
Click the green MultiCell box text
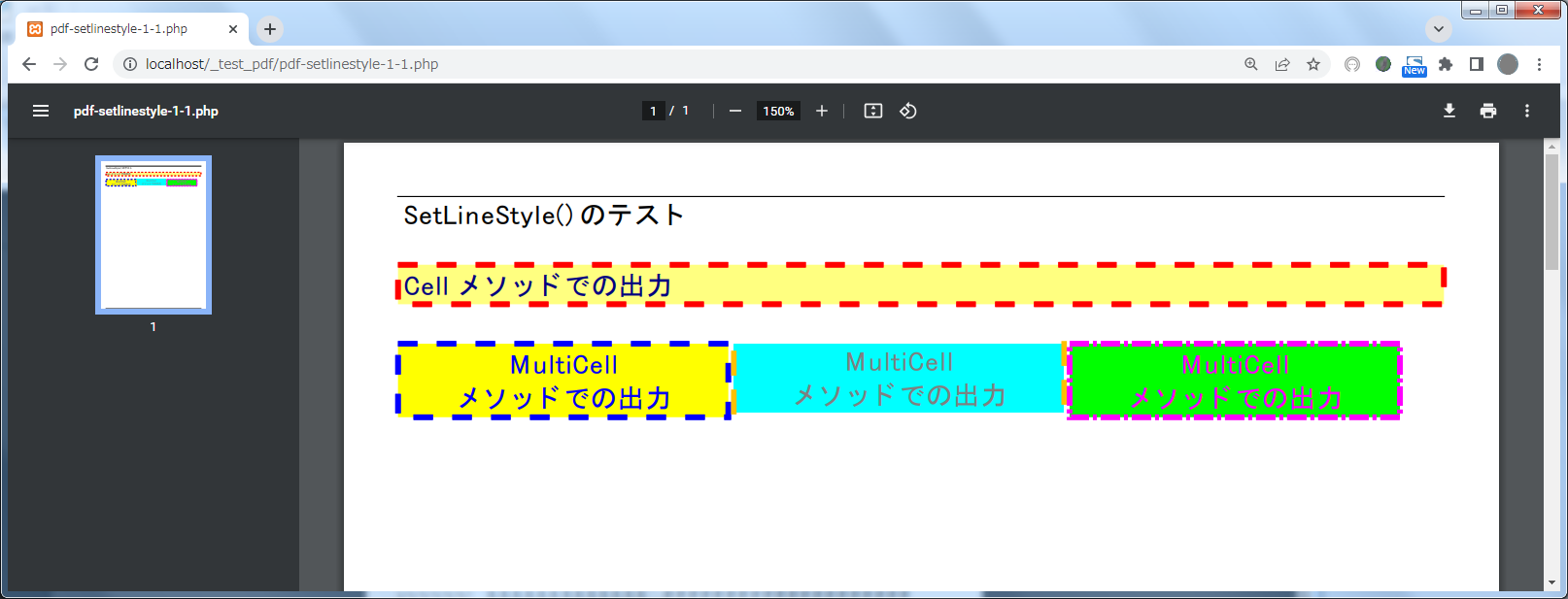pos(1235,382)
